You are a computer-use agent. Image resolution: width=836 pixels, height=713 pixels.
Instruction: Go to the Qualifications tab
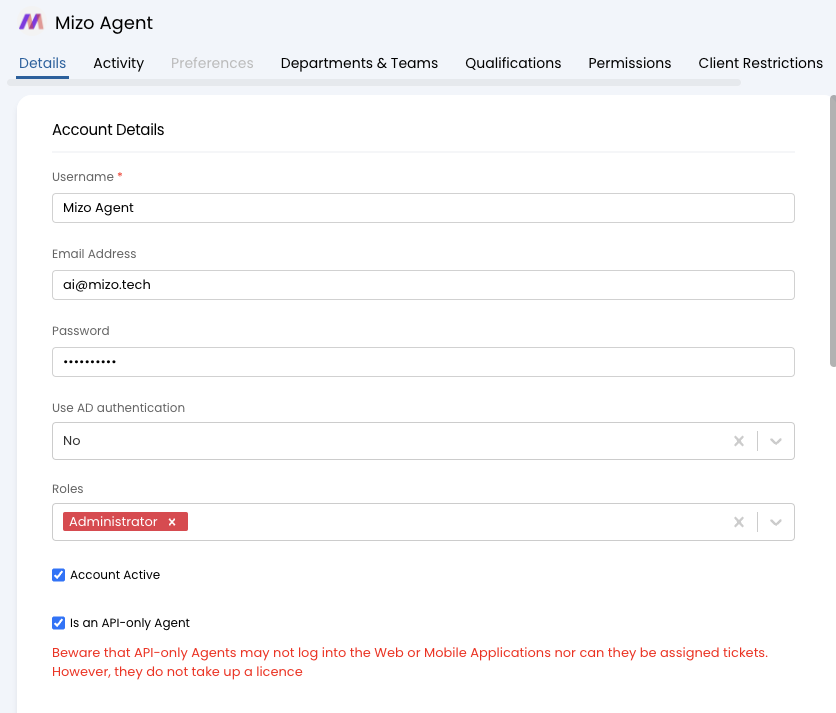click(x=513, y=63)
